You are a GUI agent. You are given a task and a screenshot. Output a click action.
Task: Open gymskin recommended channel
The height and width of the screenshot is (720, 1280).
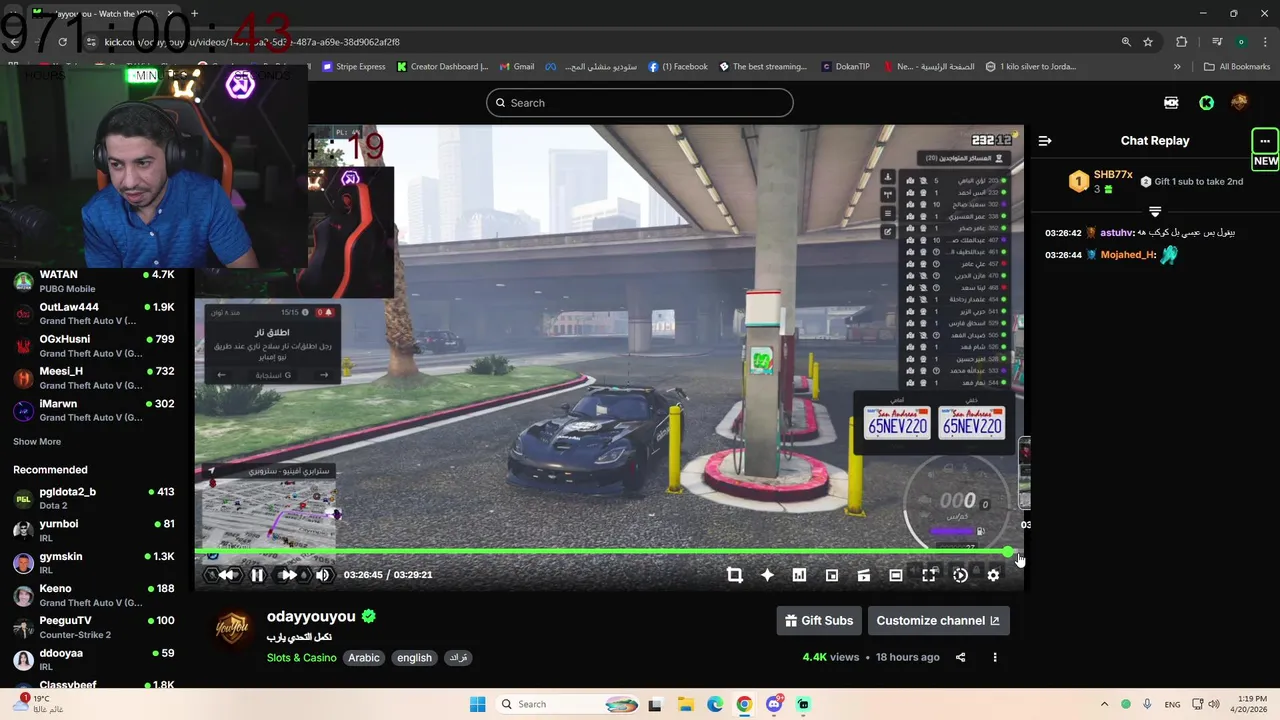point(95,563)
